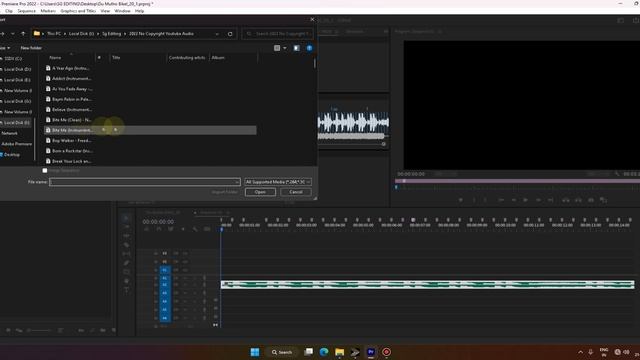Open the file type All Supported Media dropdown
Screen dimensions: 640x360
278,182
